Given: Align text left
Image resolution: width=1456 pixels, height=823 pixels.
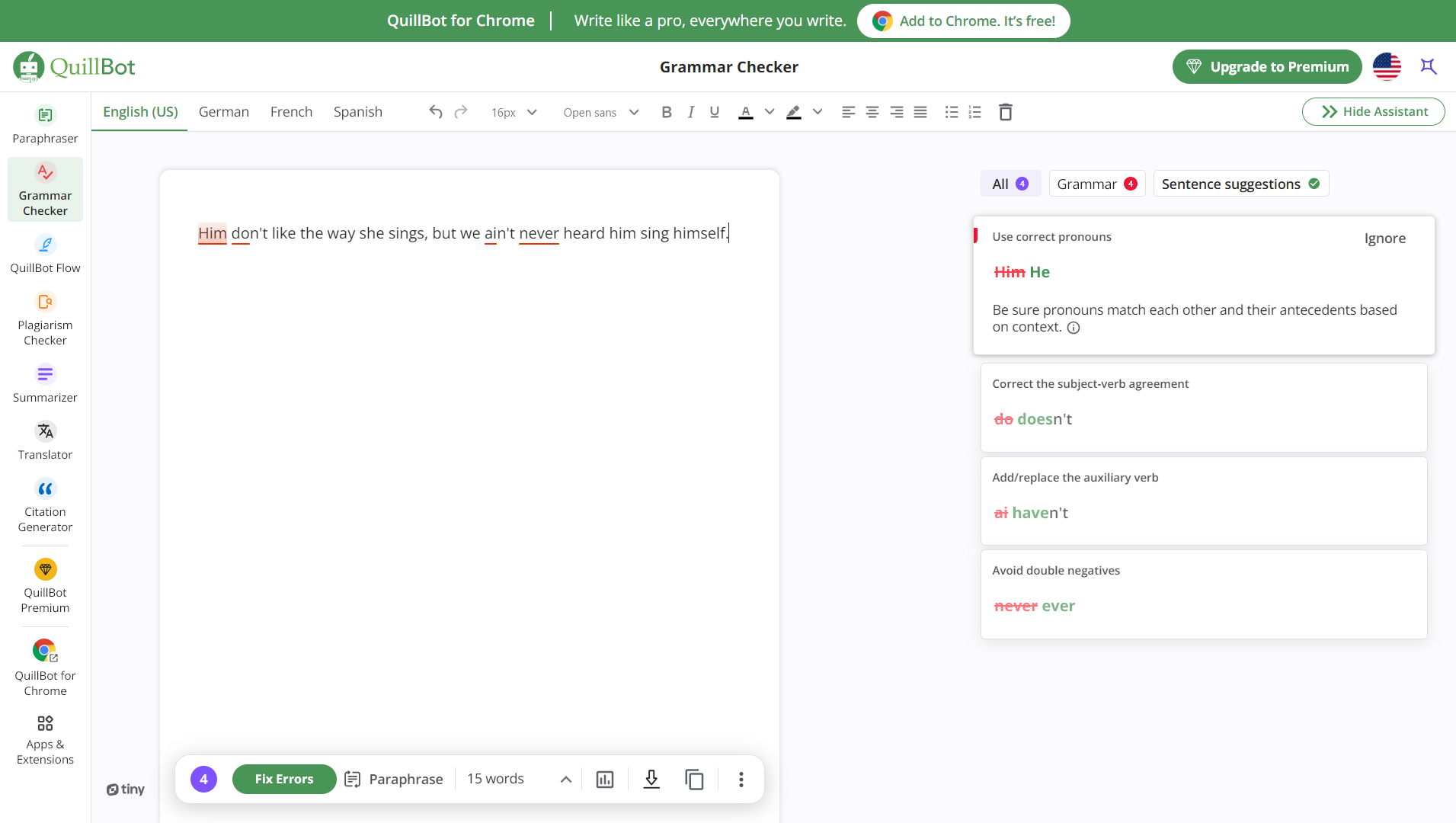Looking at the screenshot, I should (x=848, y=112).
